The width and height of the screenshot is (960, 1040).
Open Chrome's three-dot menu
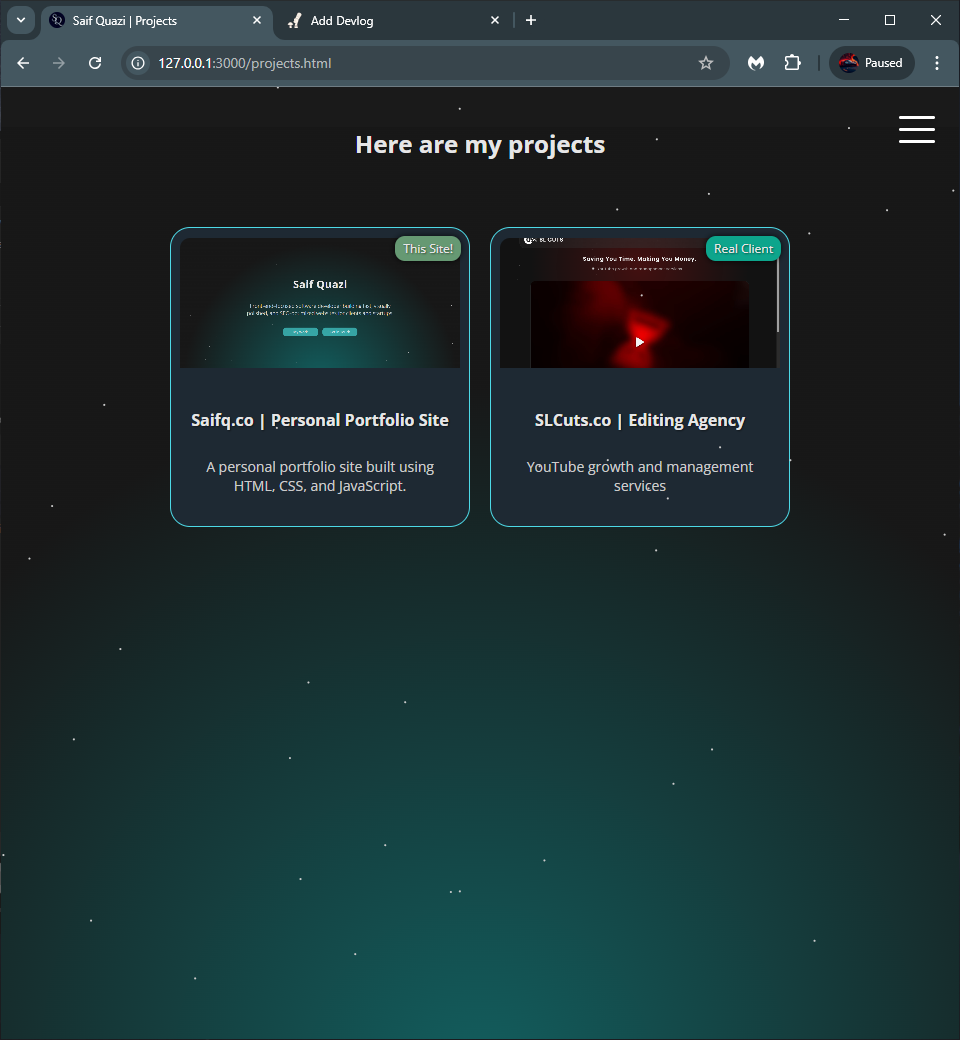937,63
